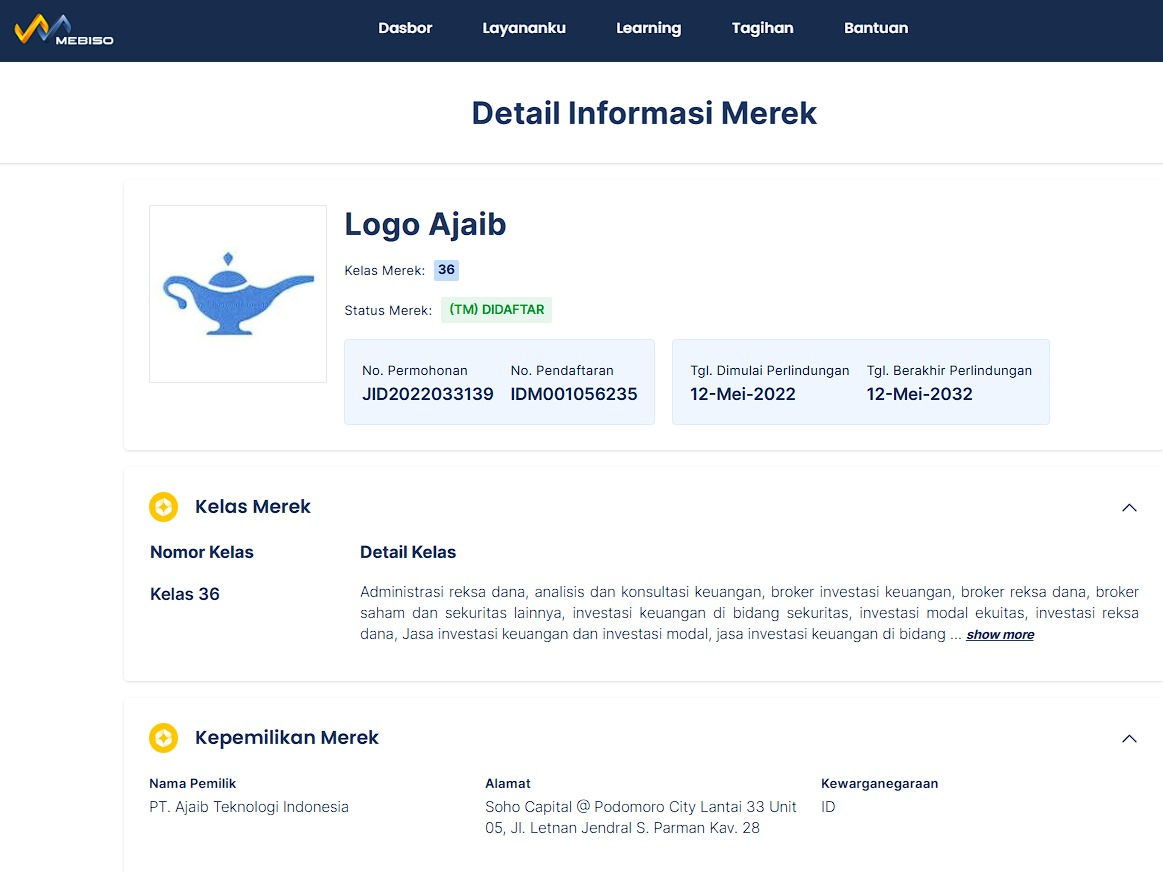Select registration number IDM001056235
The width and height of the screenshot is (1163, 872).
[574, 394]
